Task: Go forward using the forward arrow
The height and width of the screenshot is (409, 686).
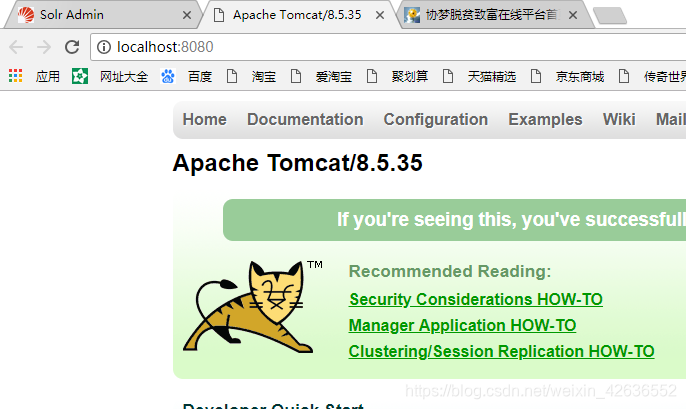Action: [x=44, y=47]
